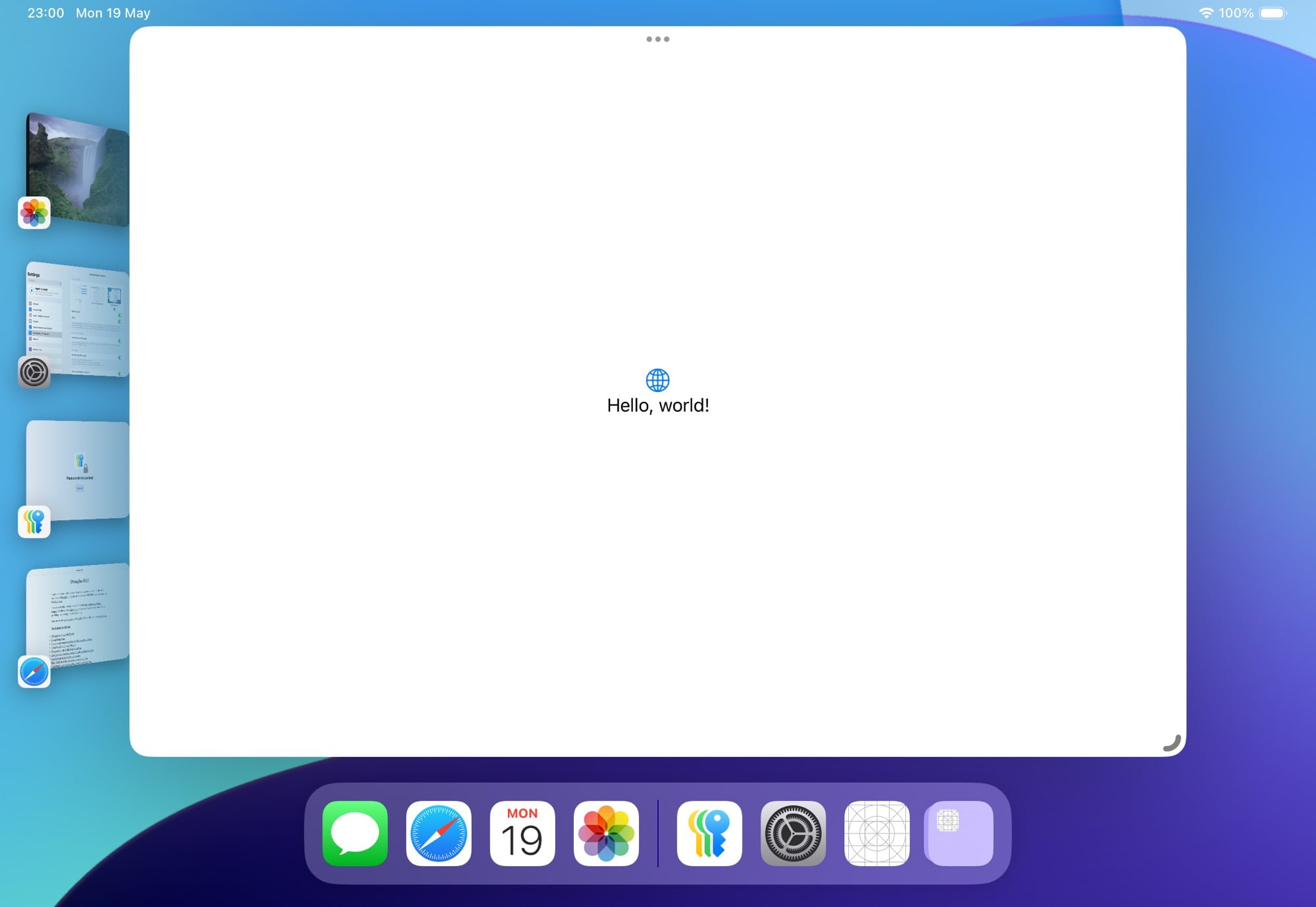Launch Safari from the Dock

[x=438, y=834]
